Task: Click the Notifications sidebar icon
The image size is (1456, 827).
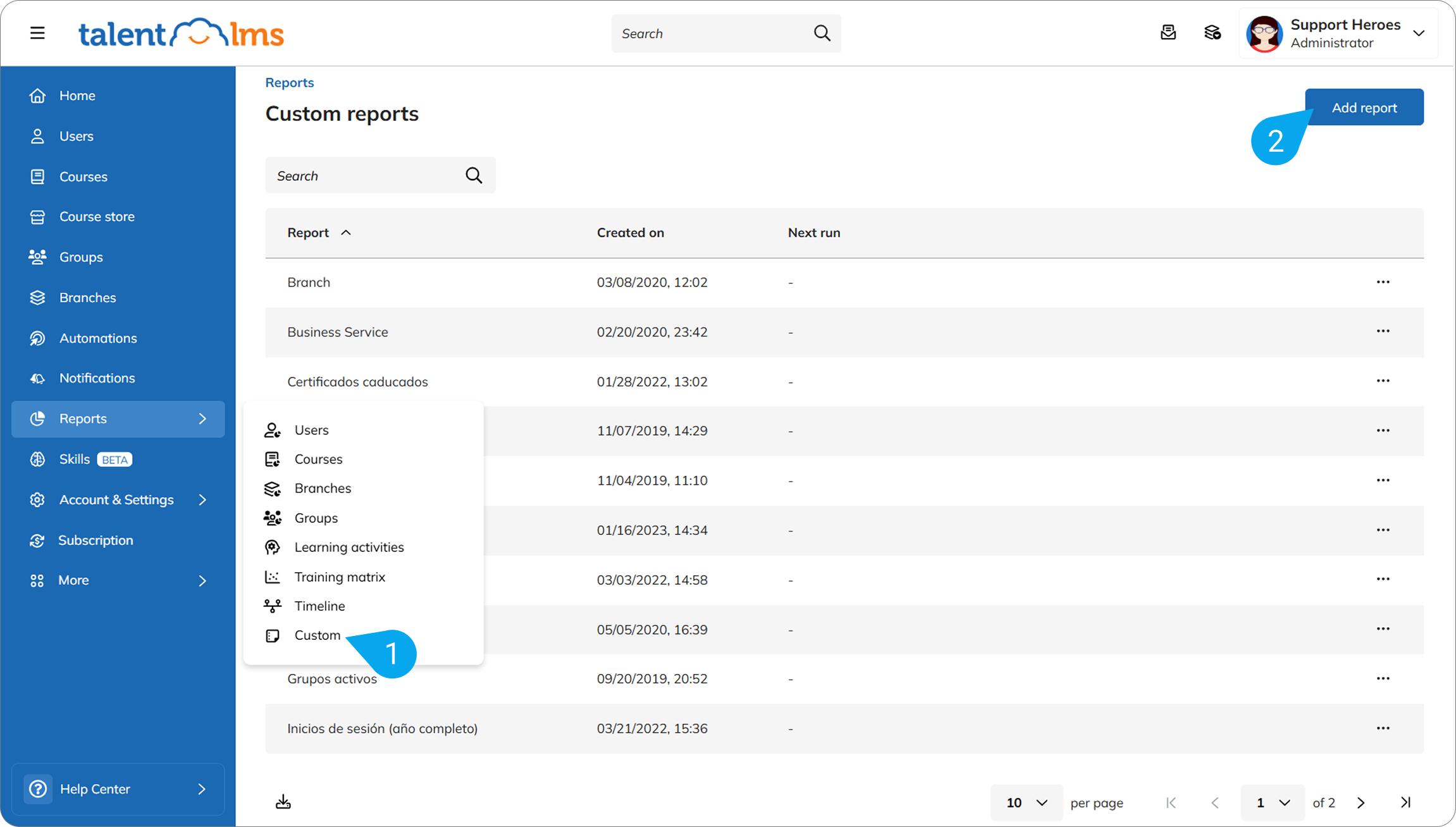Action: pyautogui.click(x=37, y=378)
